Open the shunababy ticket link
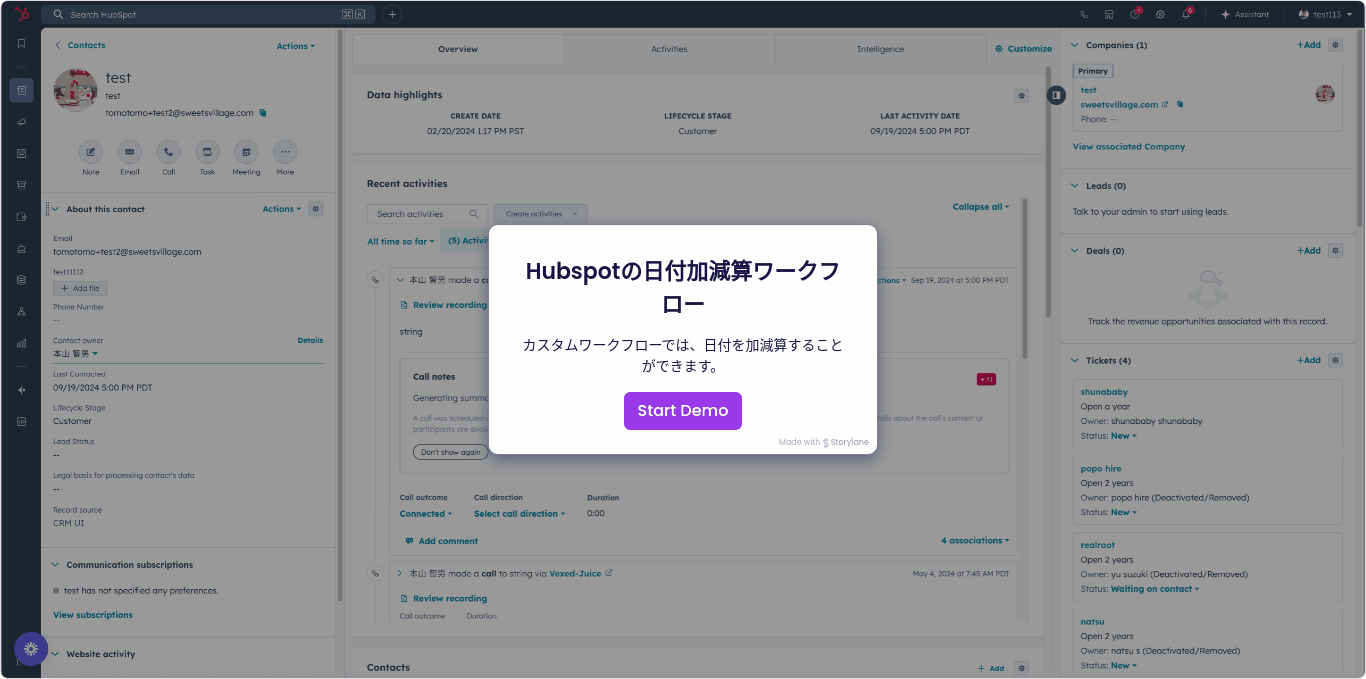The image size is (1366, 679). [x=1104, y=392]
